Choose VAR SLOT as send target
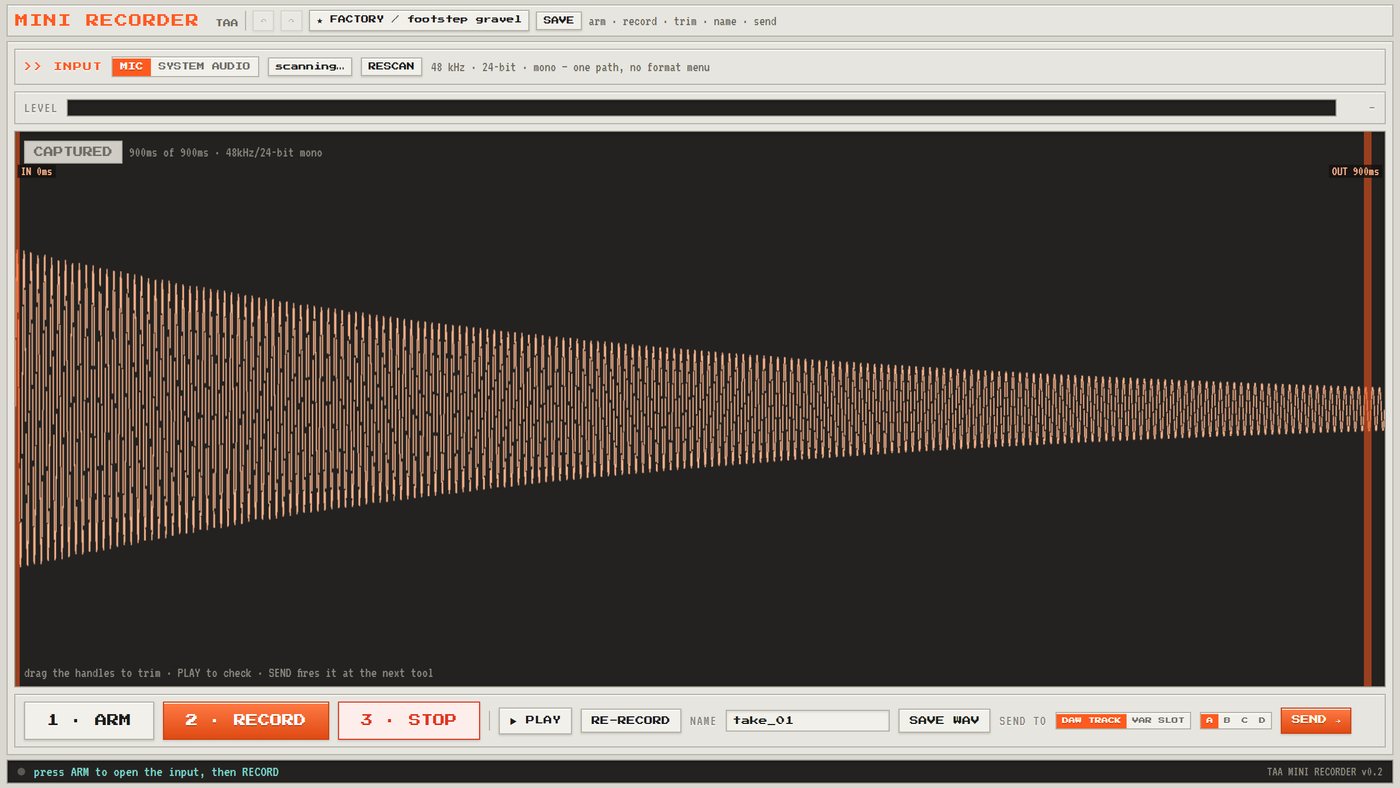Screen dimensions: 1400x788 click(1158, 720)
